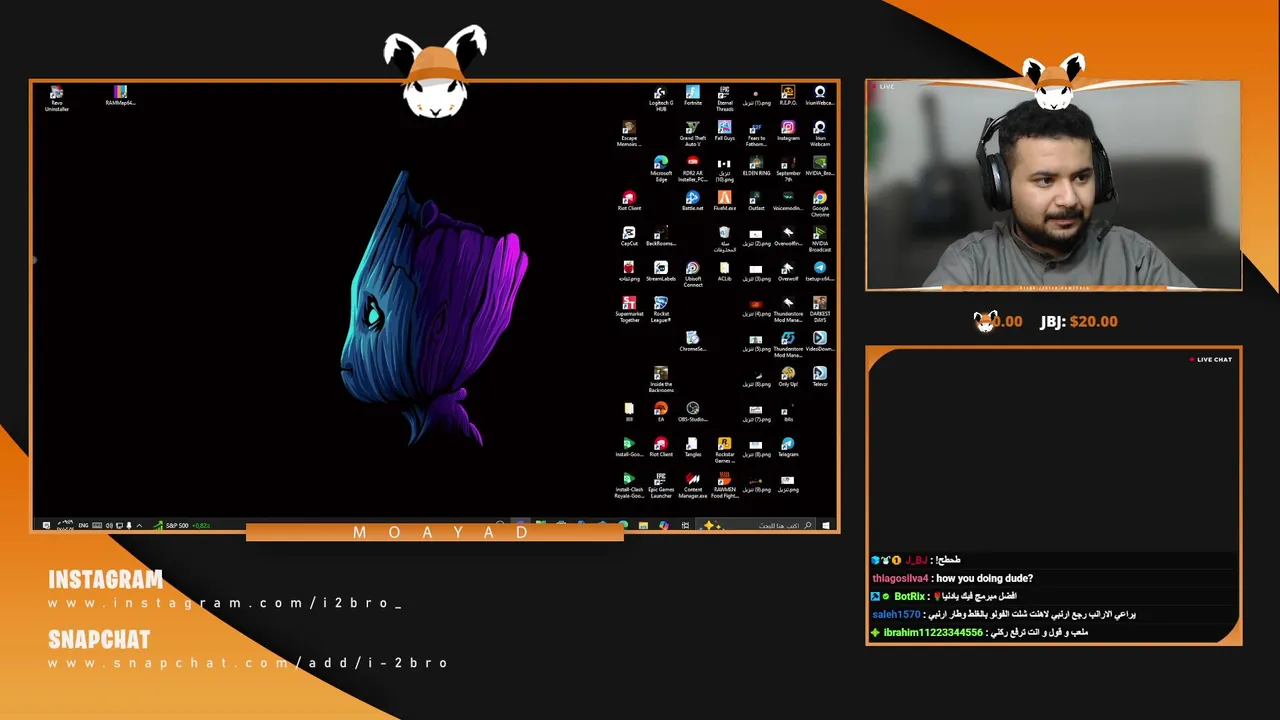Viewport: 1280px width, 720px height.
Task: Open the VideoDown... desktop icon
Action: click(820, 341)
